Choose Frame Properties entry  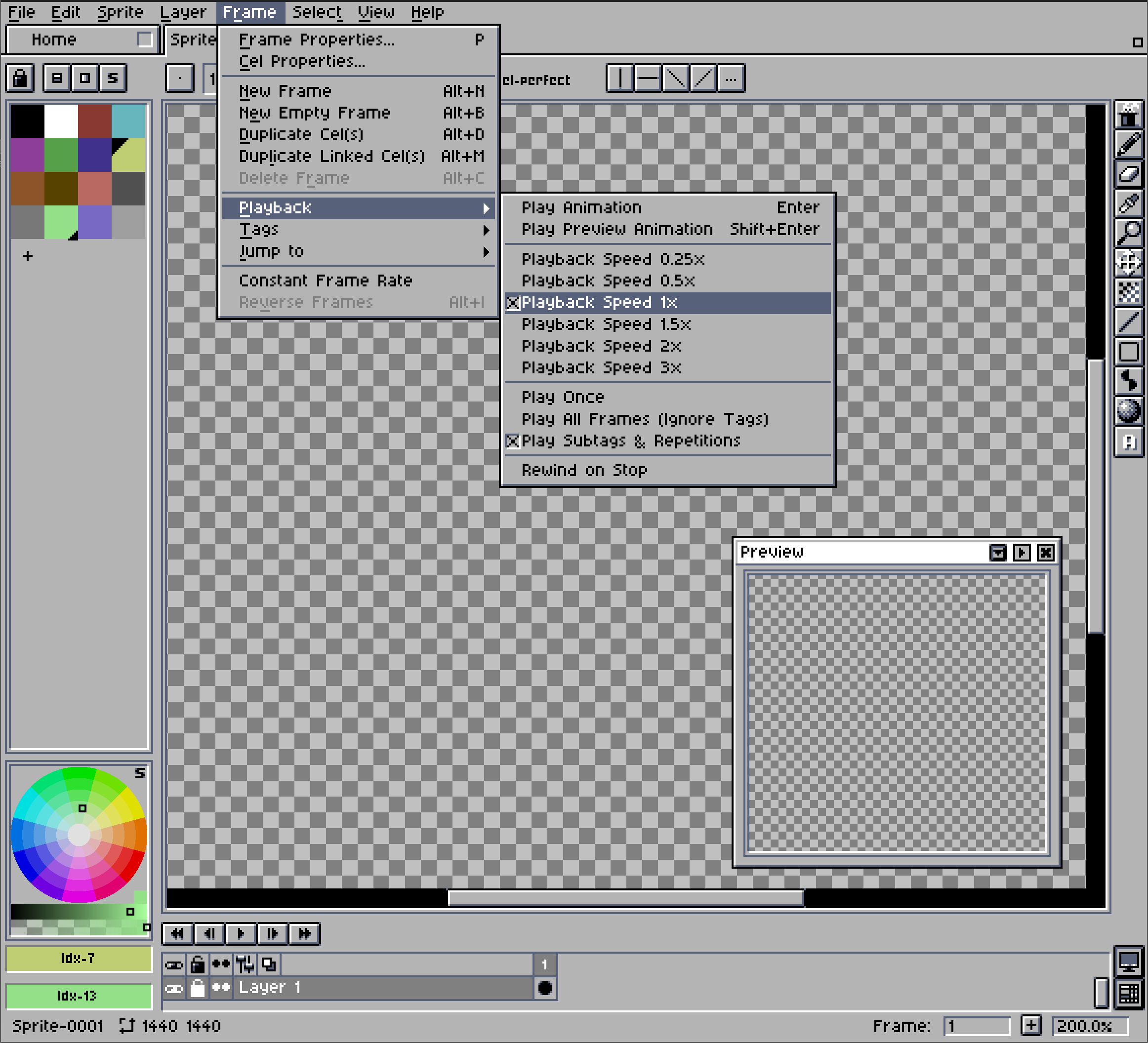pos(358,40)
